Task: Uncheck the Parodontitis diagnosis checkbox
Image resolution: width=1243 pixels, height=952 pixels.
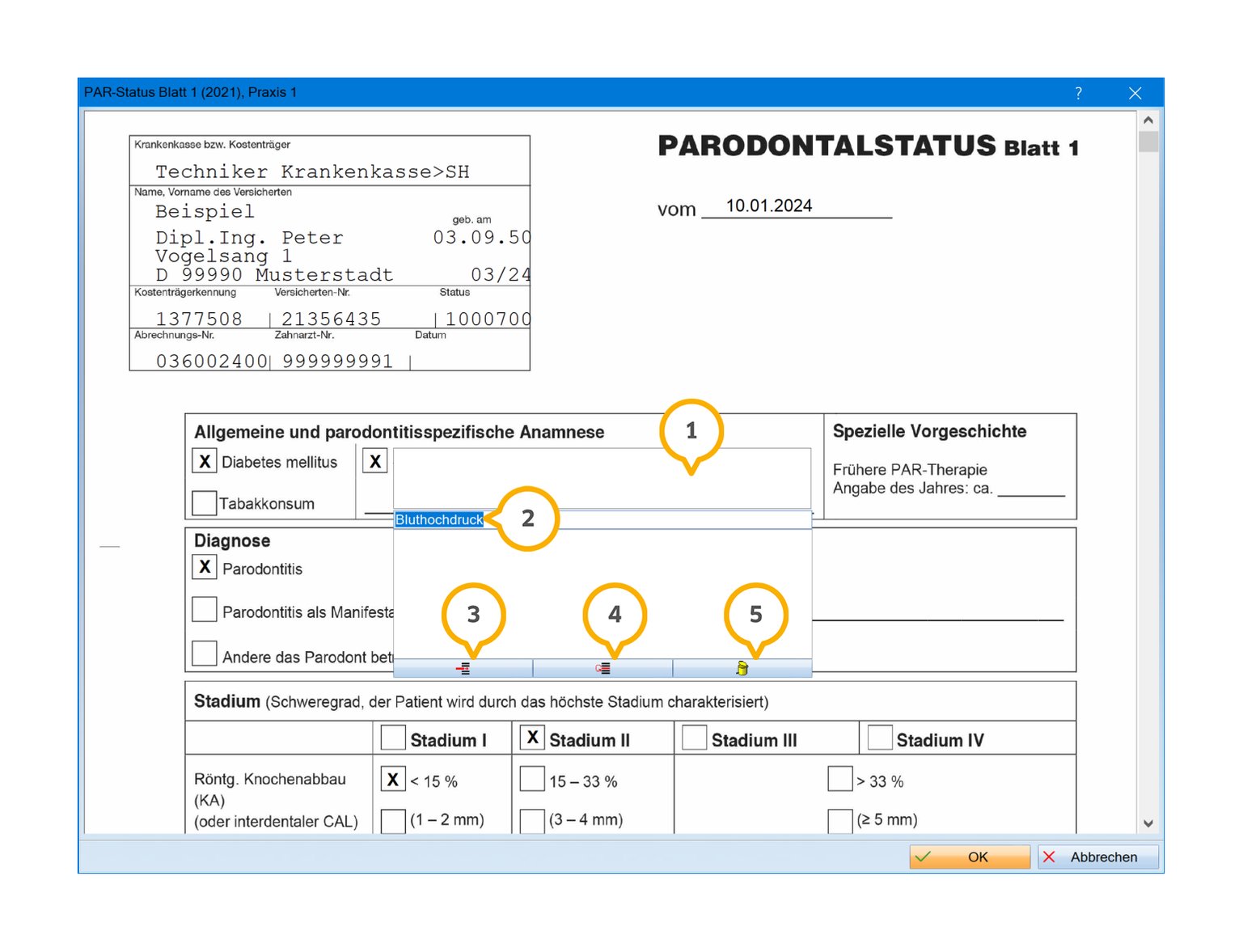Action: click(x=205, y=567)
